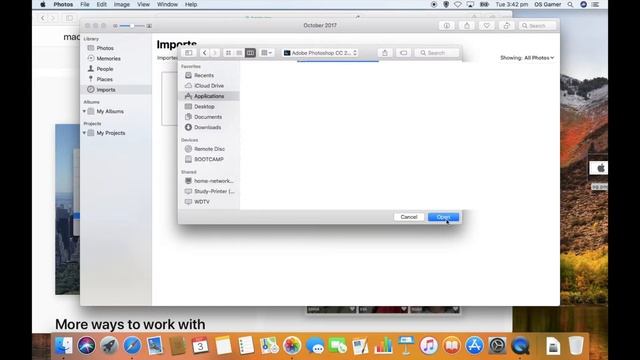Open the File menu

85,4
